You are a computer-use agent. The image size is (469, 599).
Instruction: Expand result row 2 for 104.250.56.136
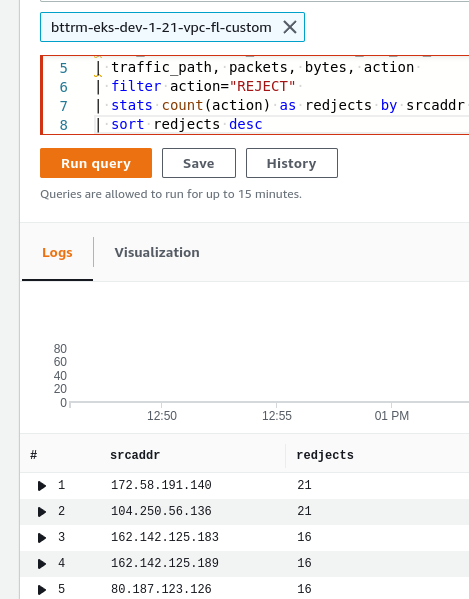point(42,512)
